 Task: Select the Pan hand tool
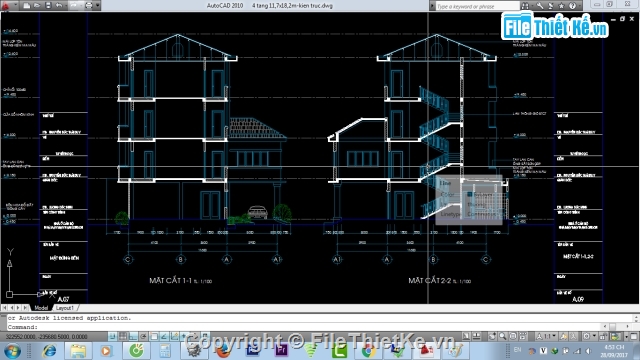[492, 337]
